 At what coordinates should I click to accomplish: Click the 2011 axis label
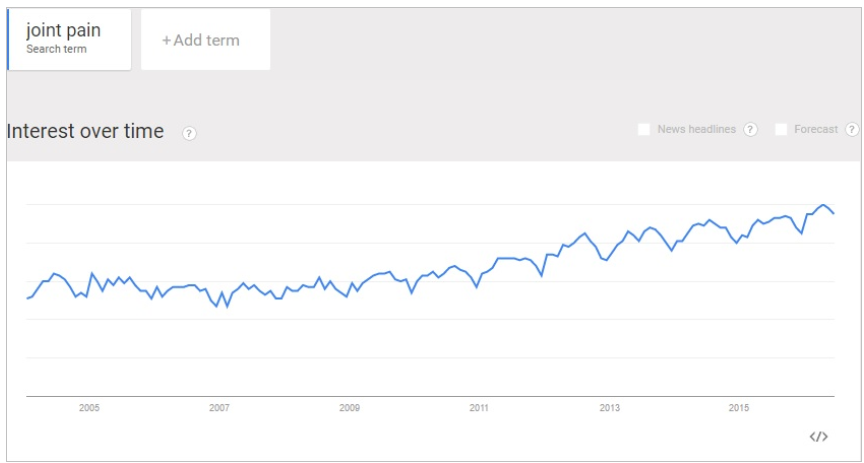[479, 408]
